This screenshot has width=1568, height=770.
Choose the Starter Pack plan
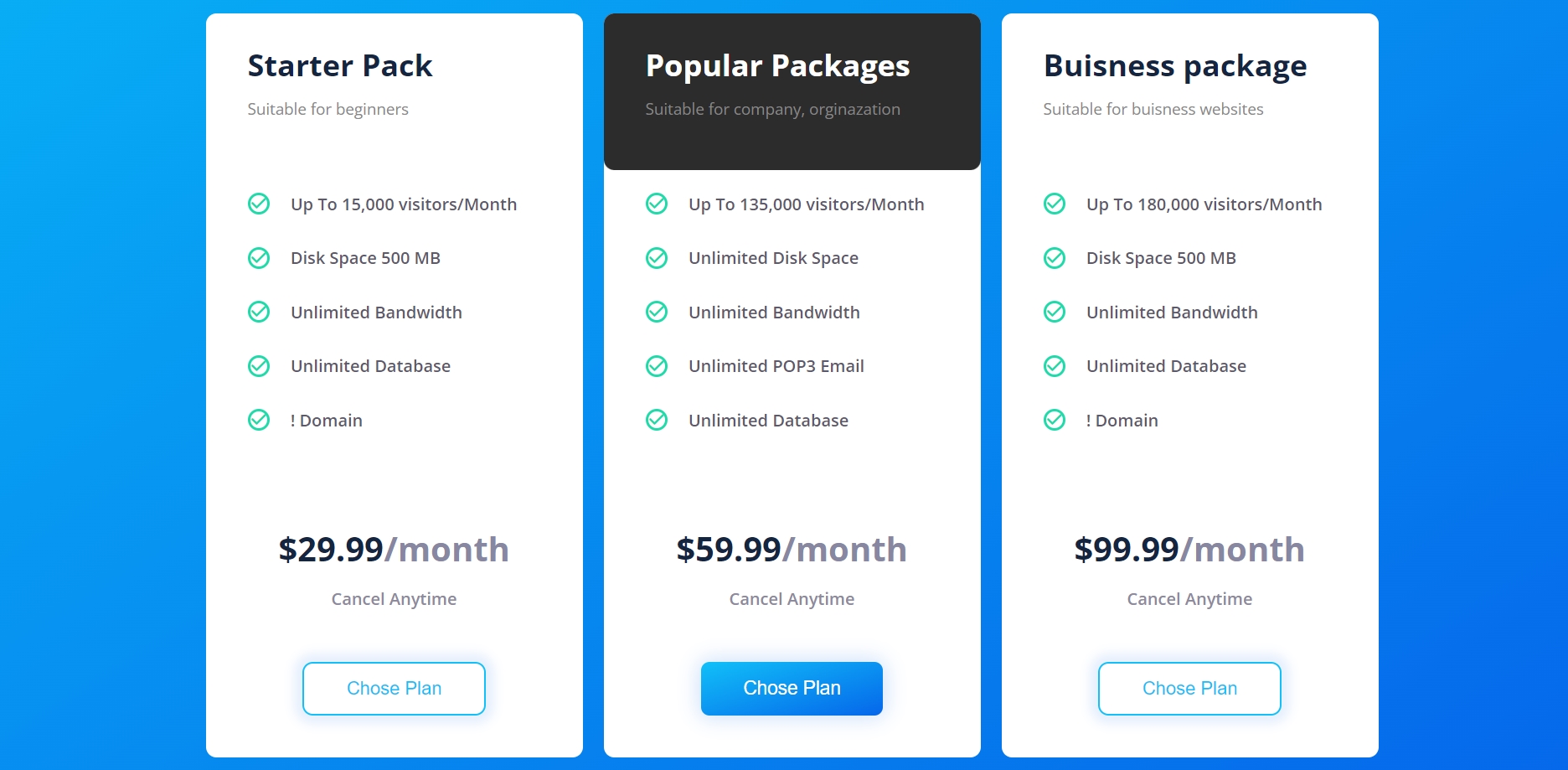click(x=394, y=688)
